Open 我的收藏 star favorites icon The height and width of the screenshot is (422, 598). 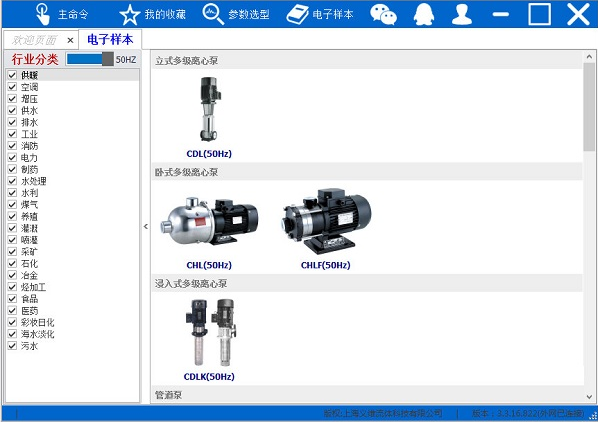[x=130, y=14]
